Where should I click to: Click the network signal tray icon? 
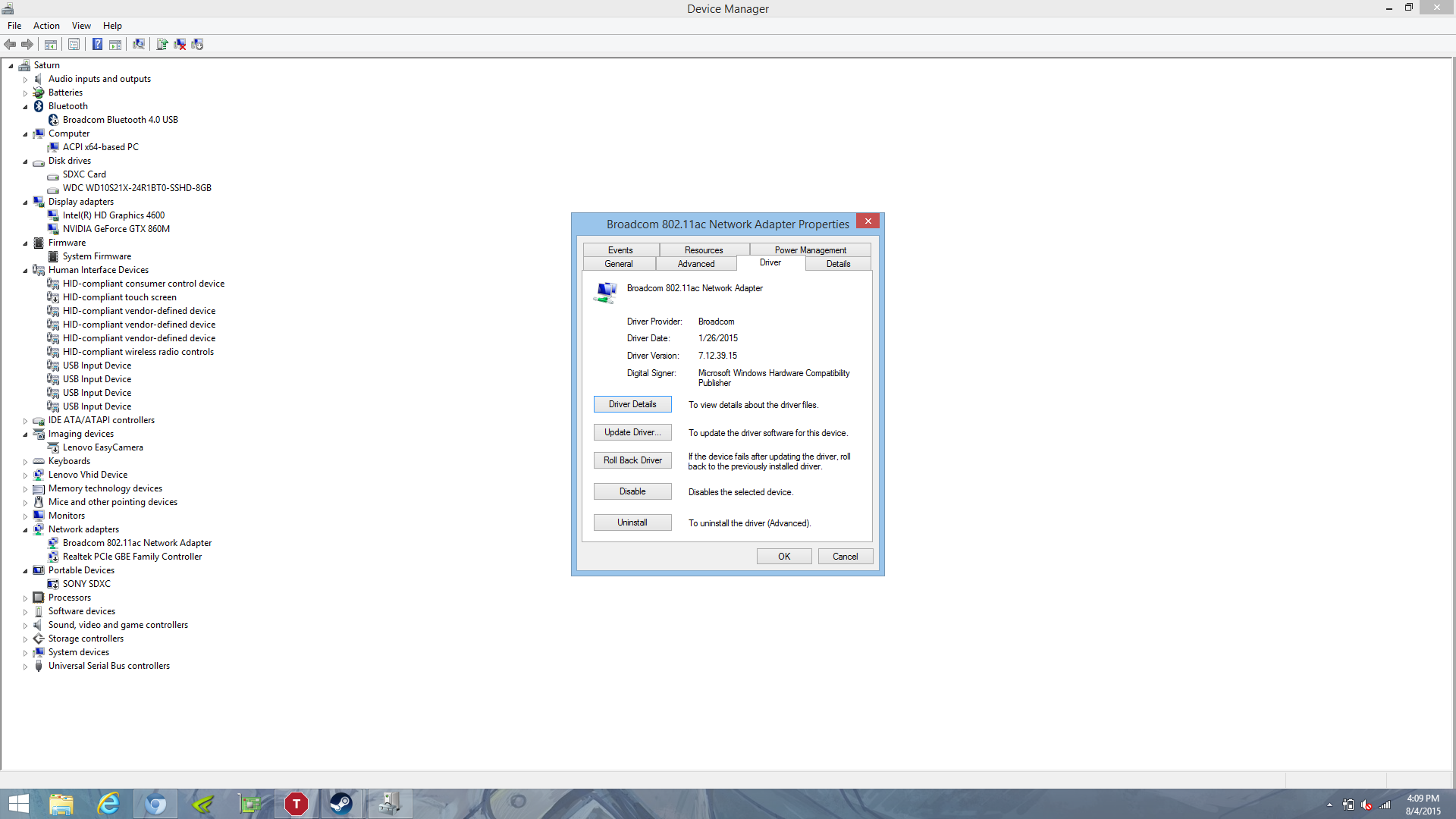(1385, 805)
